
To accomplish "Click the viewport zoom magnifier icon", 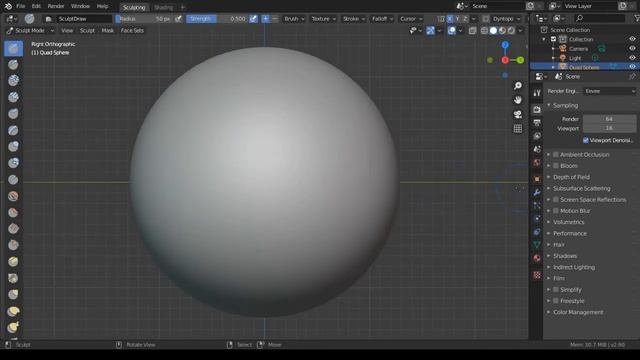I will pyautogui.click(x=518, y=86).
